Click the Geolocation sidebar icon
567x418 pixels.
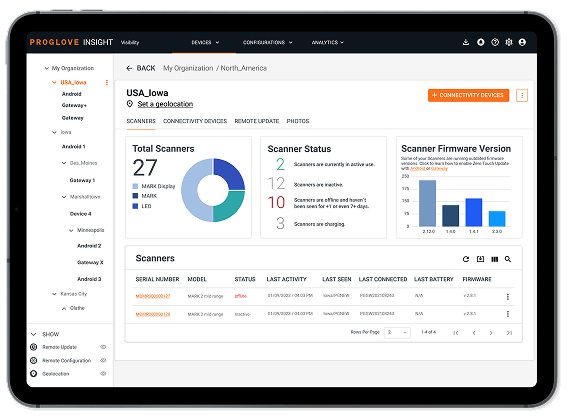tap(34, 374)
